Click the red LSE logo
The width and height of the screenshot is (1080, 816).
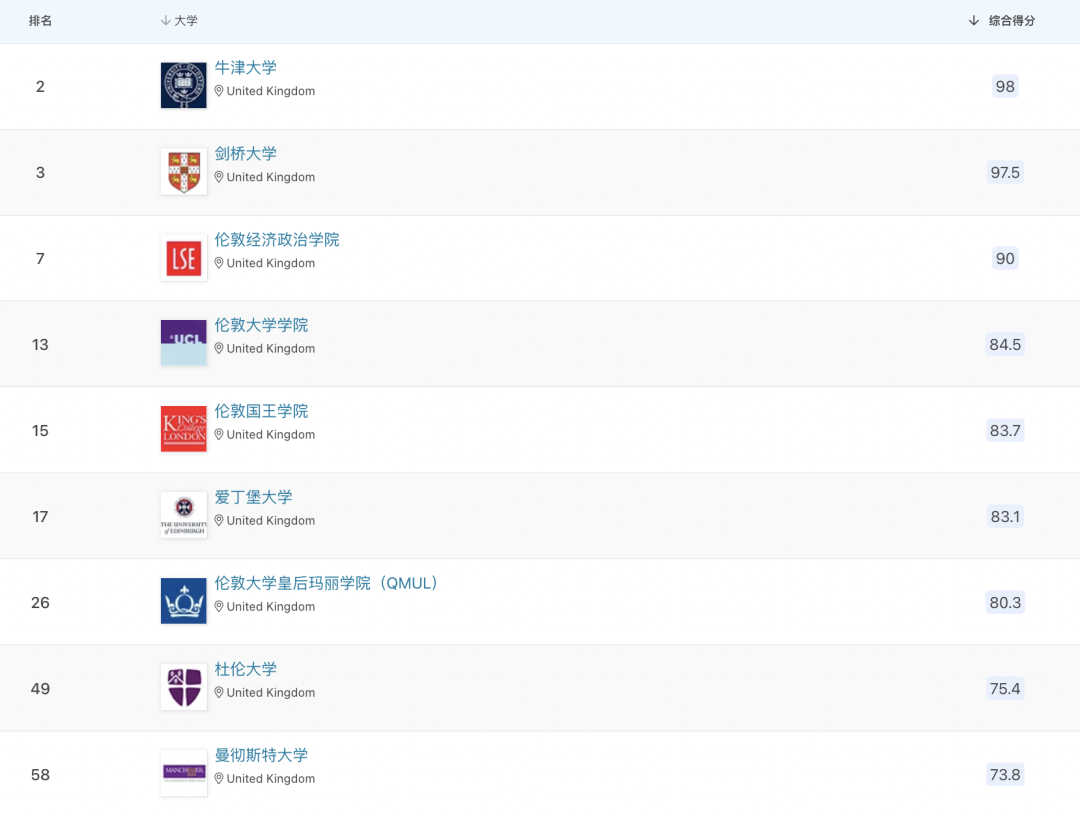click(183, 258)
